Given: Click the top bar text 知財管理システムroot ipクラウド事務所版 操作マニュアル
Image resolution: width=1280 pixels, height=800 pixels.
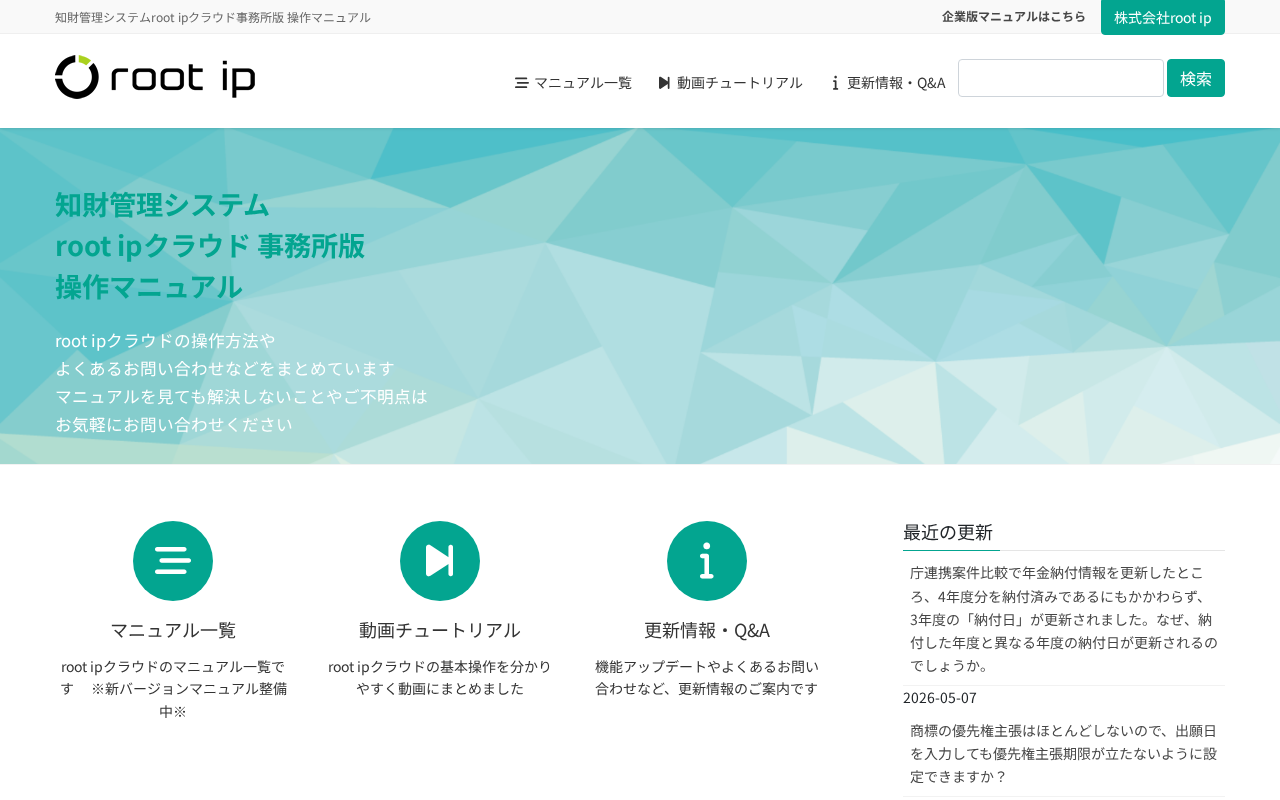Looking at the screenshot, I should pos(213,17).
